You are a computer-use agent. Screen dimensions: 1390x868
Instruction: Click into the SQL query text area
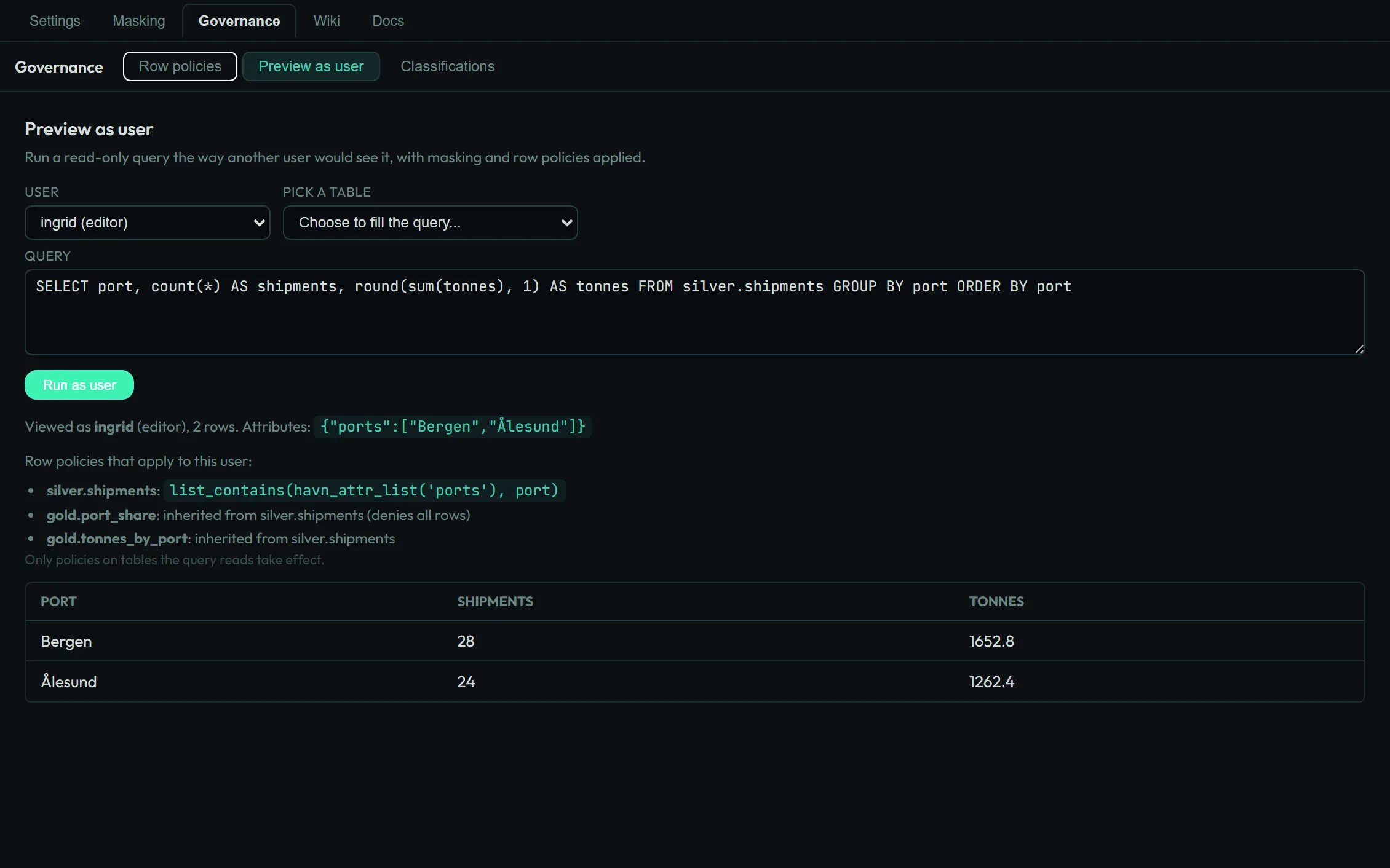pos(695,312)
